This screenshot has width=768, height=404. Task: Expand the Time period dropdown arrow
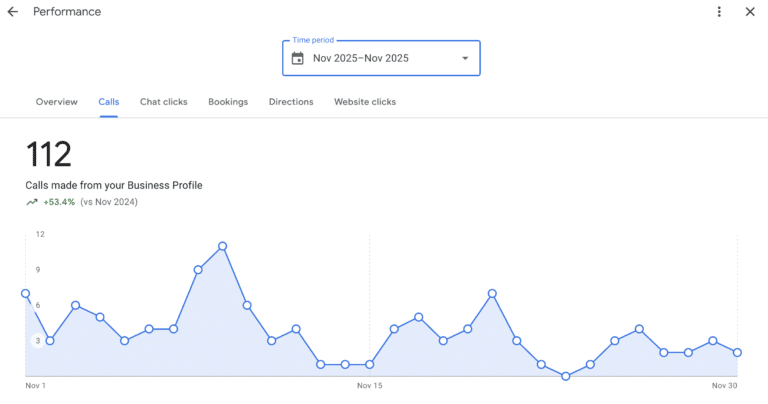tap(464, 58)
